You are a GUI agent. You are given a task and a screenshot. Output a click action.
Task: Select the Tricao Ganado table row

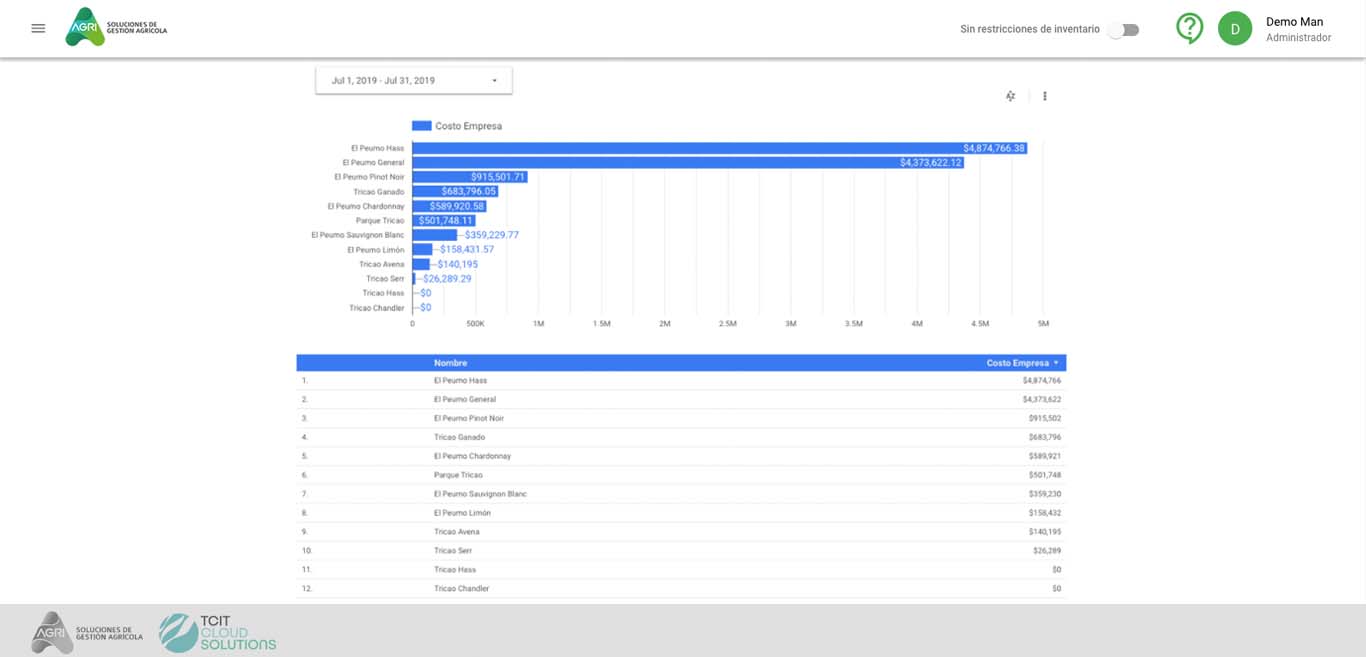click(x=680, y=437)
